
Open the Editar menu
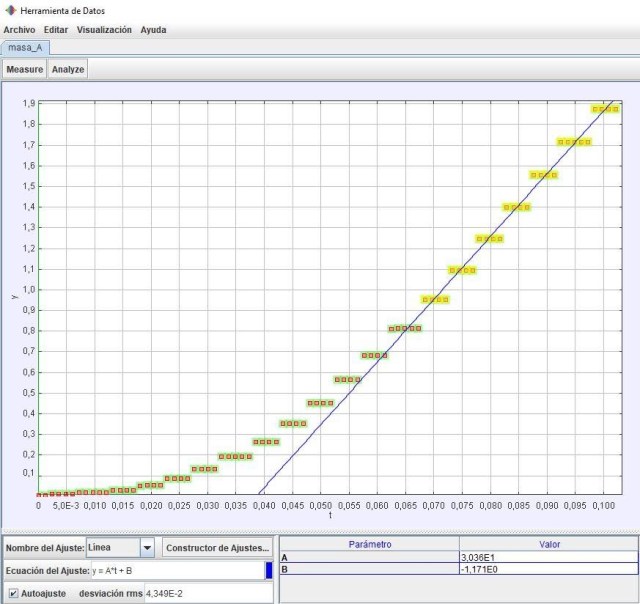[x=56, y=30]
